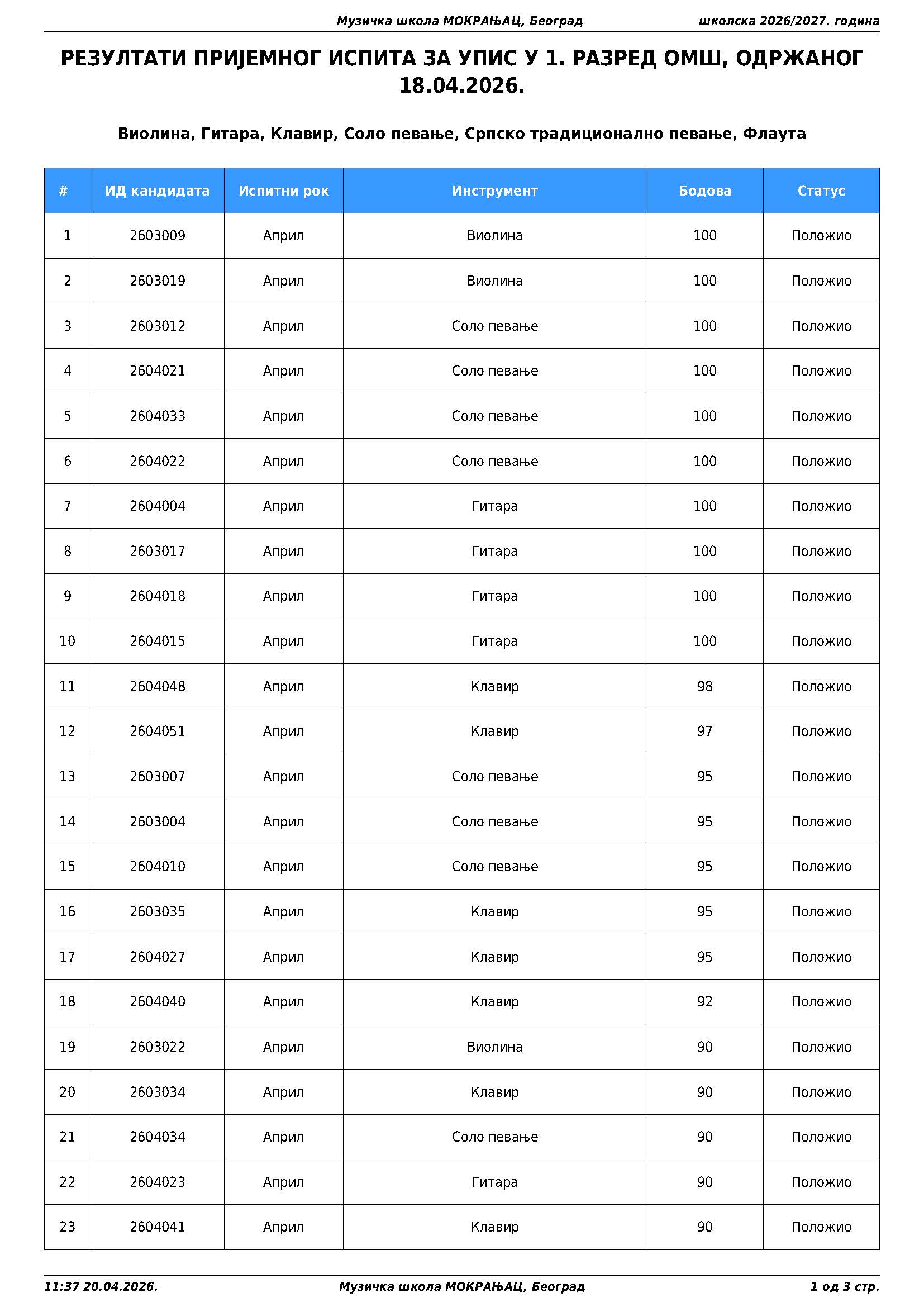The image size is (924, 1307).
Task: Click row number 10 cell
Action: 67,641
